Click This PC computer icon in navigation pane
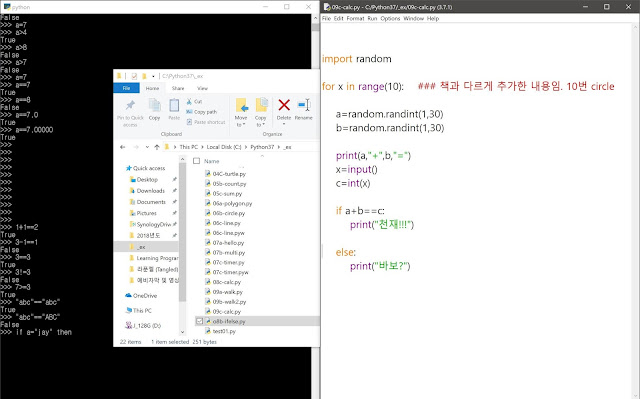This screenshot has width=640, height=399. pyautogui.click(x=128, y=310)
